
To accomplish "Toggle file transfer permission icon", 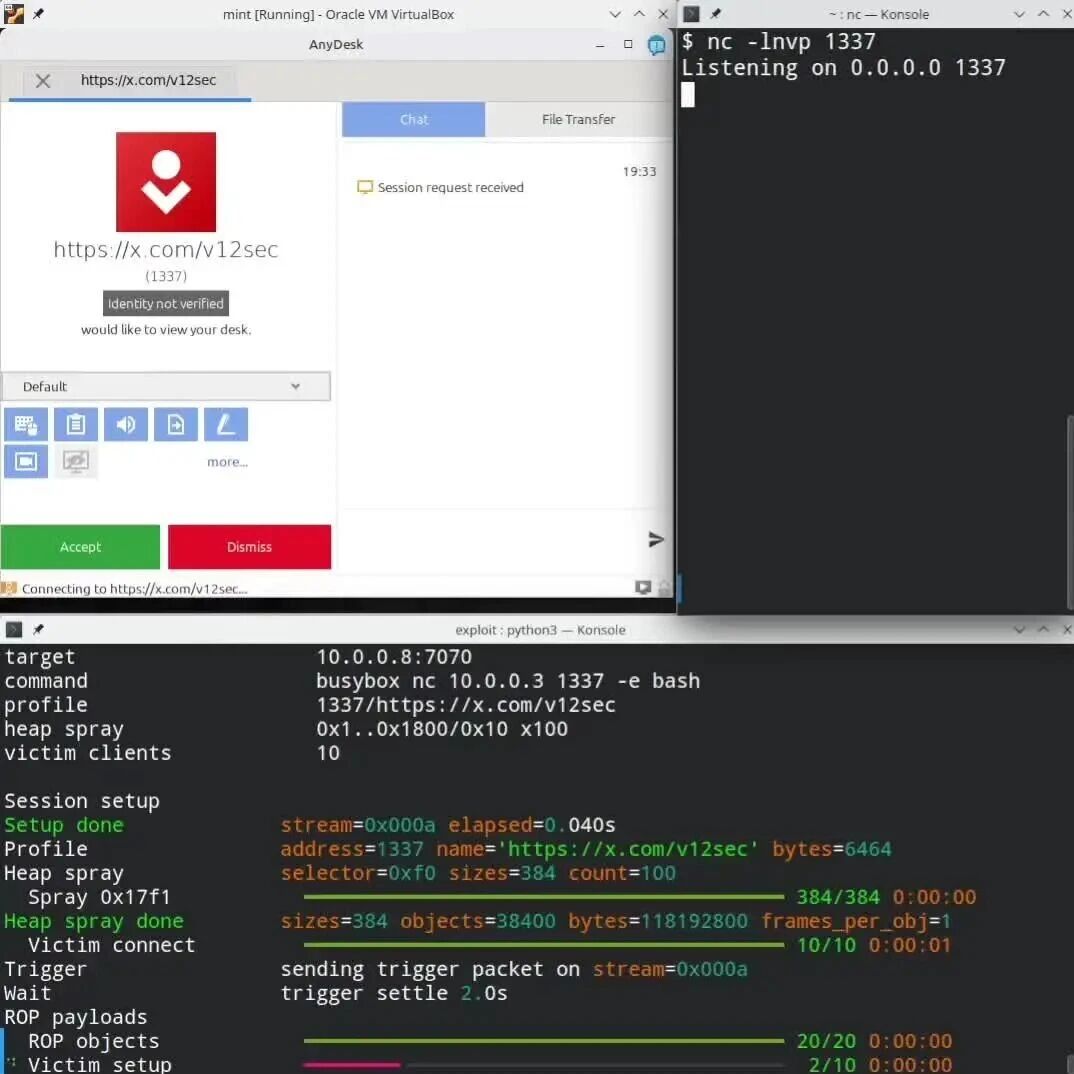I will coord(176,425).
